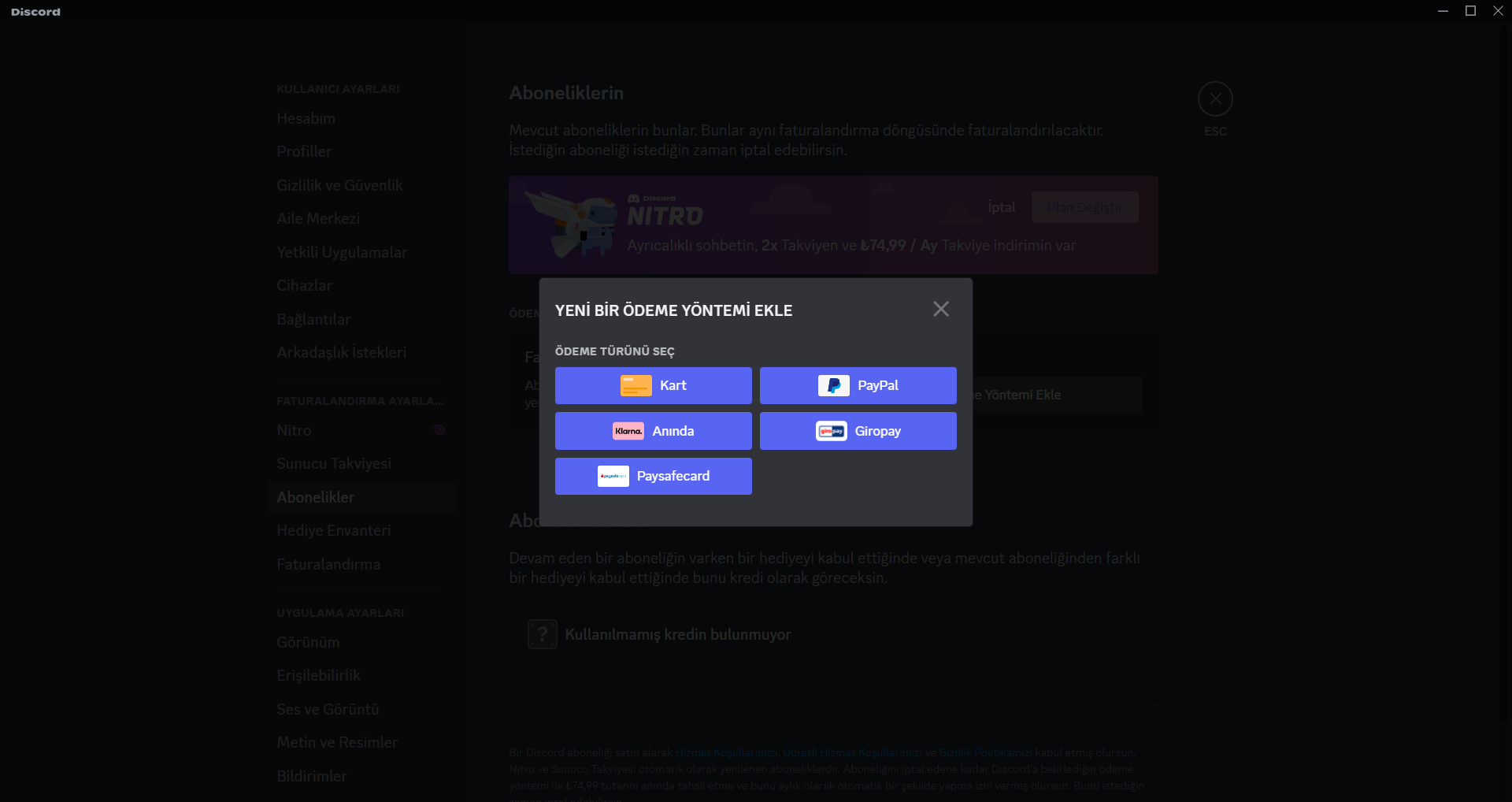Screen dimensions: 1512x802
Task: Click the FATURALANDIRMA AYARLARI section header
Action: coord(360,401)
